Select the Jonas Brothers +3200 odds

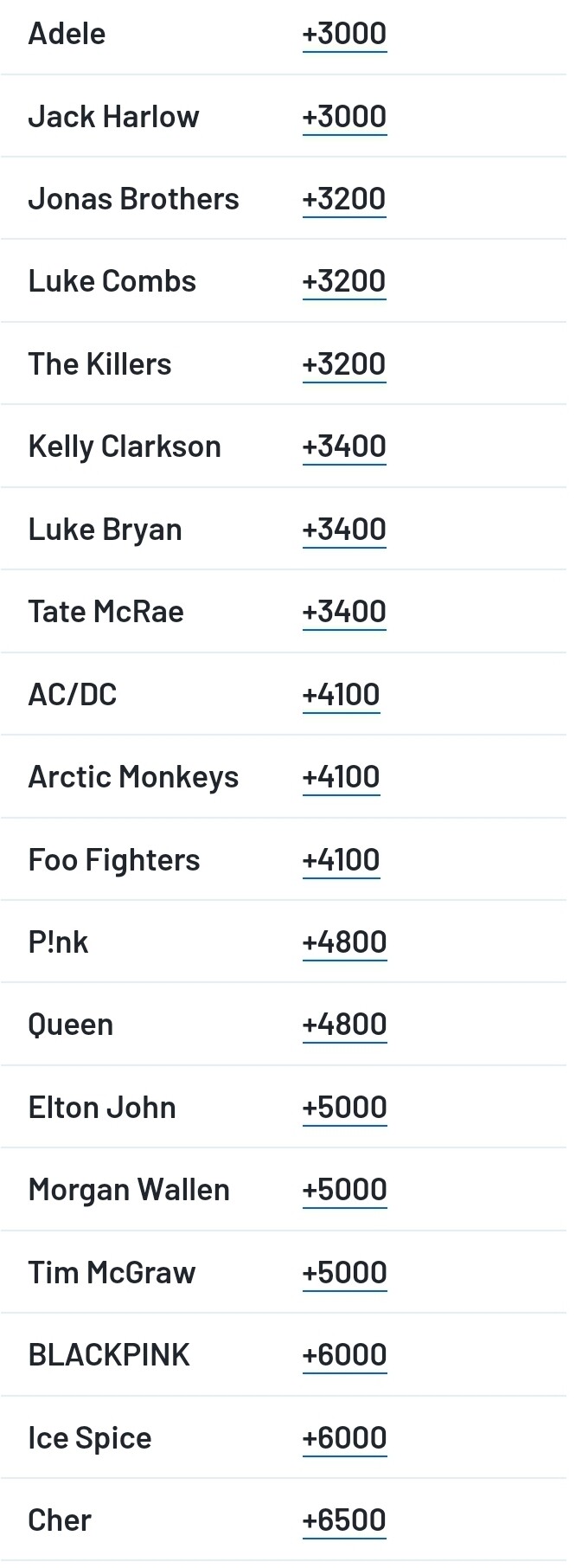point(344,199)
